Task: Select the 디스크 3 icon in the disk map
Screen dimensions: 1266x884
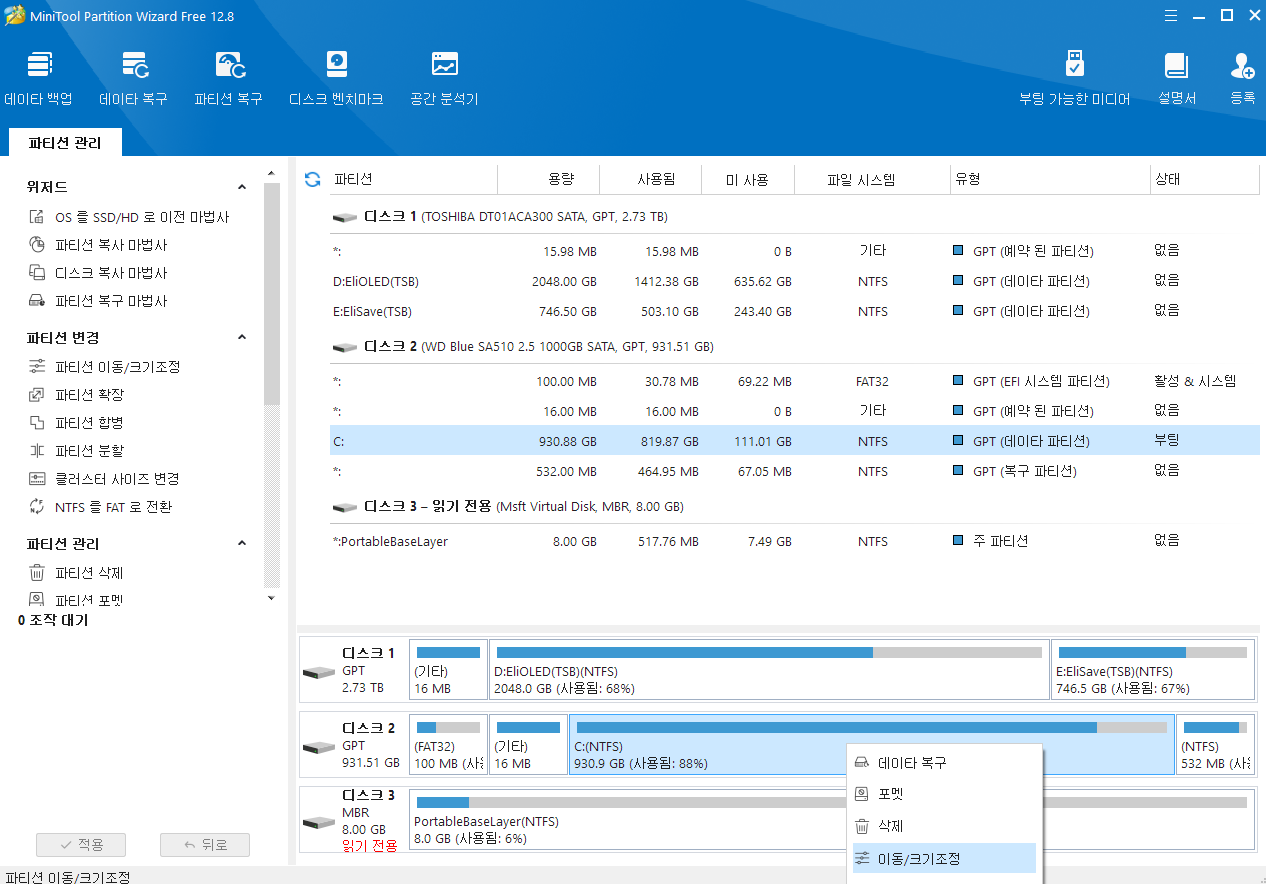Action: (x=318, y=821)
